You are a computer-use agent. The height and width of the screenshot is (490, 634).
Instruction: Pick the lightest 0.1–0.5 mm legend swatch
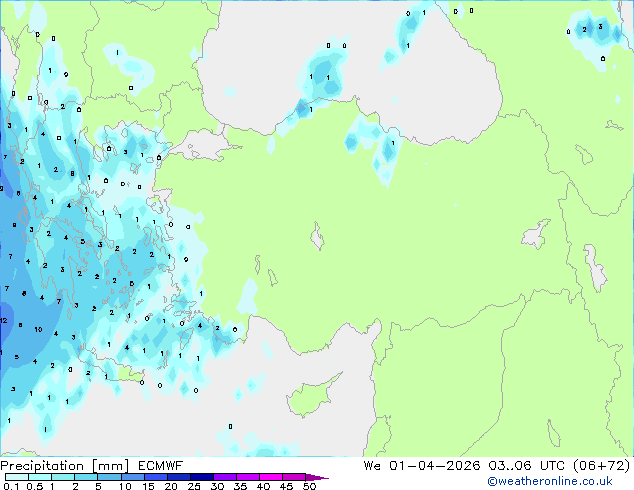pyautogui.click(x=17, y=477)
